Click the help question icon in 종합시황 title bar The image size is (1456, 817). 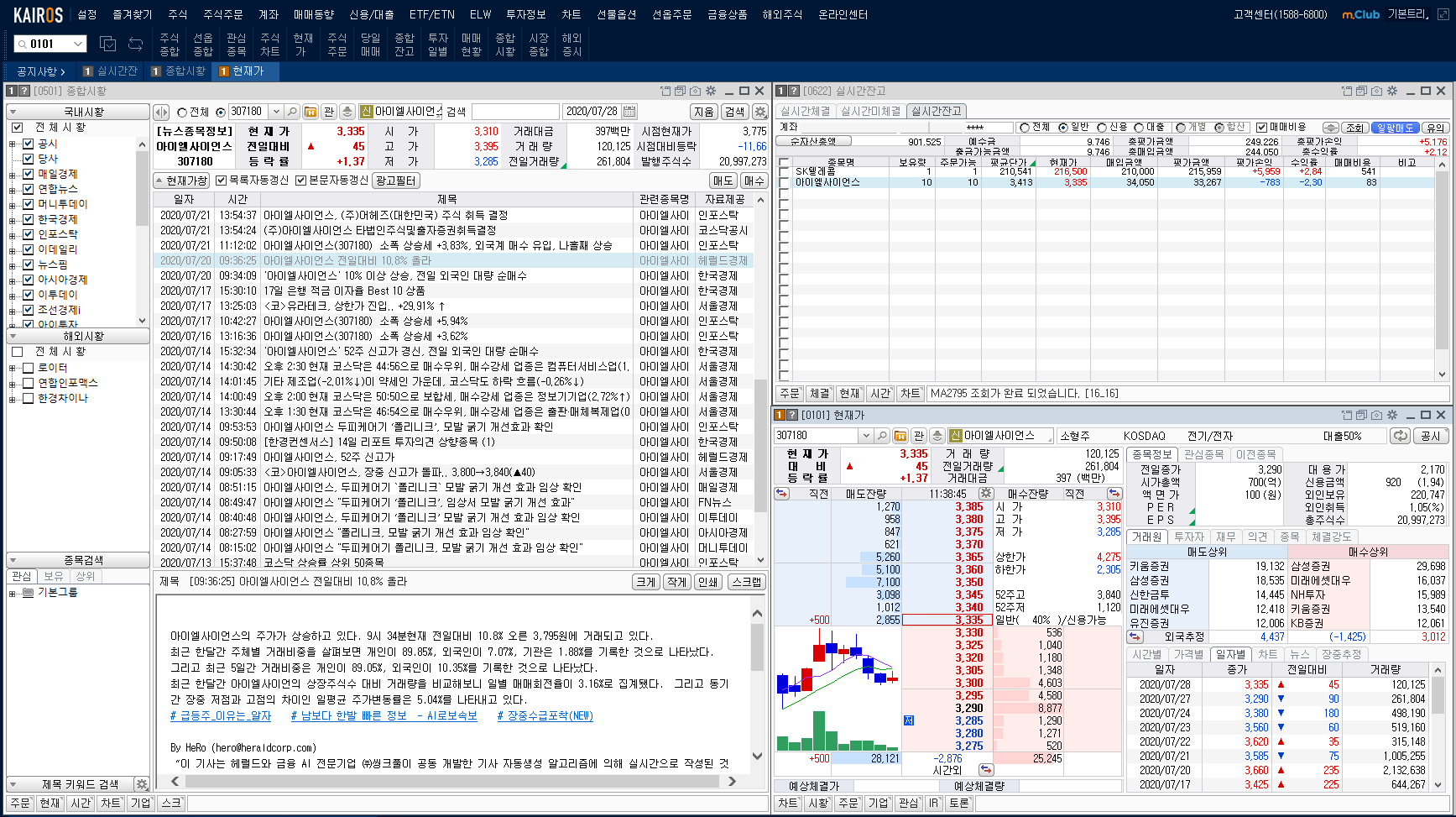25,91
